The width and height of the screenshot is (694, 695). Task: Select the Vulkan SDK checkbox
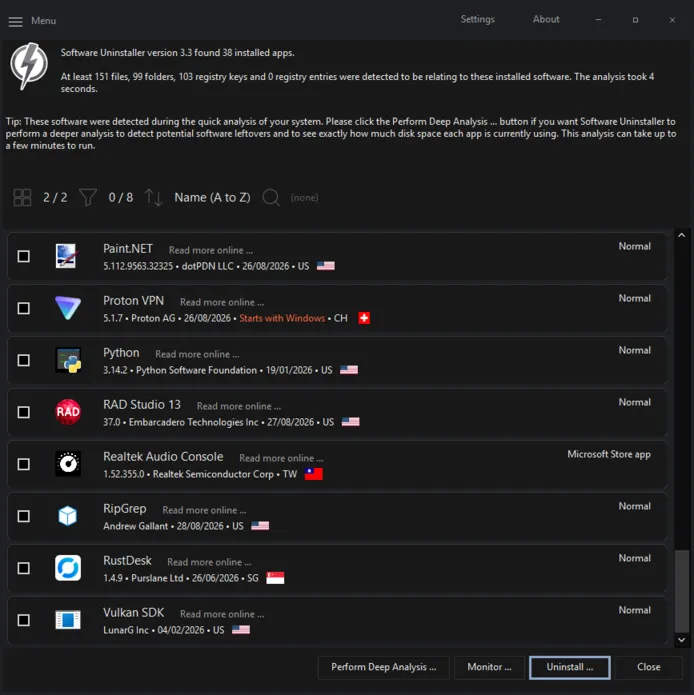click(23, 620)
